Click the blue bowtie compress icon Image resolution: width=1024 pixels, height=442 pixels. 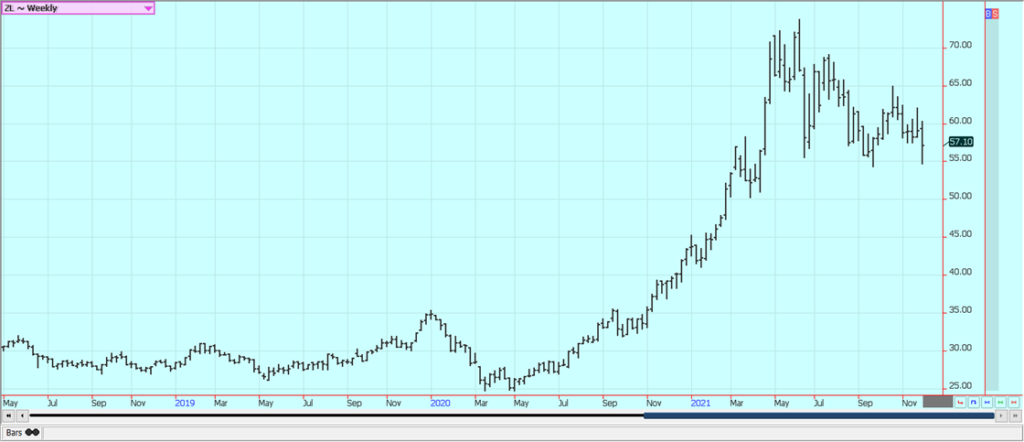pos(987,402)
